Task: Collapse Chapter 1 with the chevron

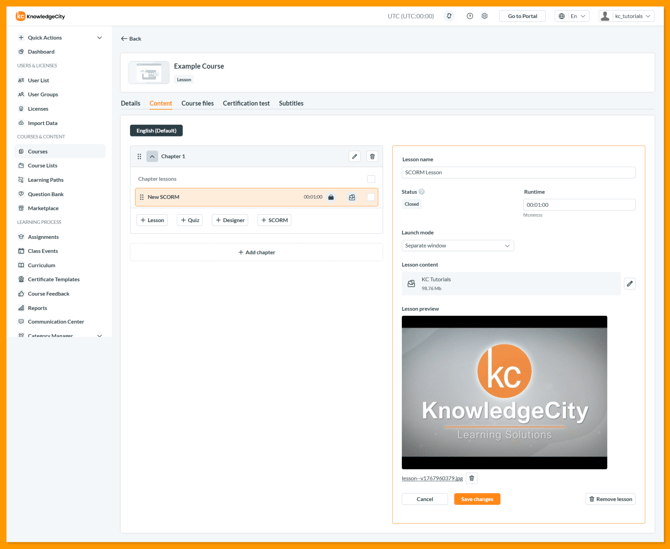Action: (x=152, y=156)
